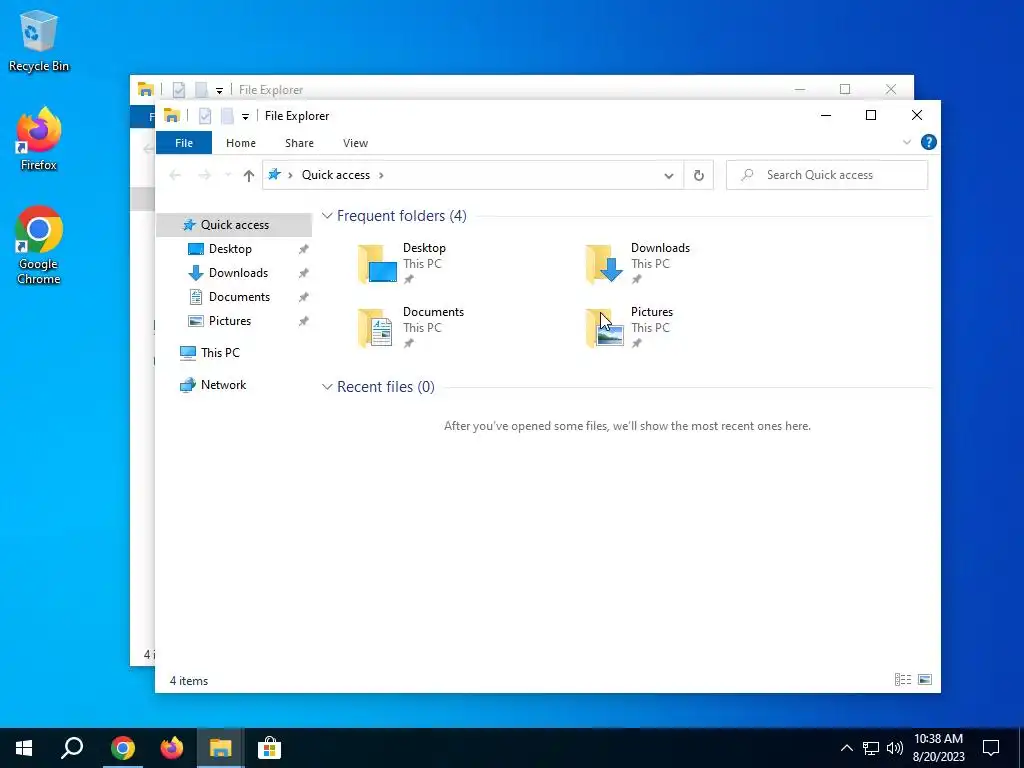
Task: Show hidden system tray icons
Action: [846, 748]
